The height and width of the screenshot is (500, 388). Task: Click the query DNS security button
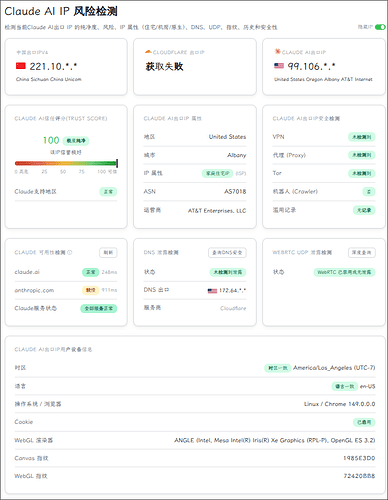227,253
